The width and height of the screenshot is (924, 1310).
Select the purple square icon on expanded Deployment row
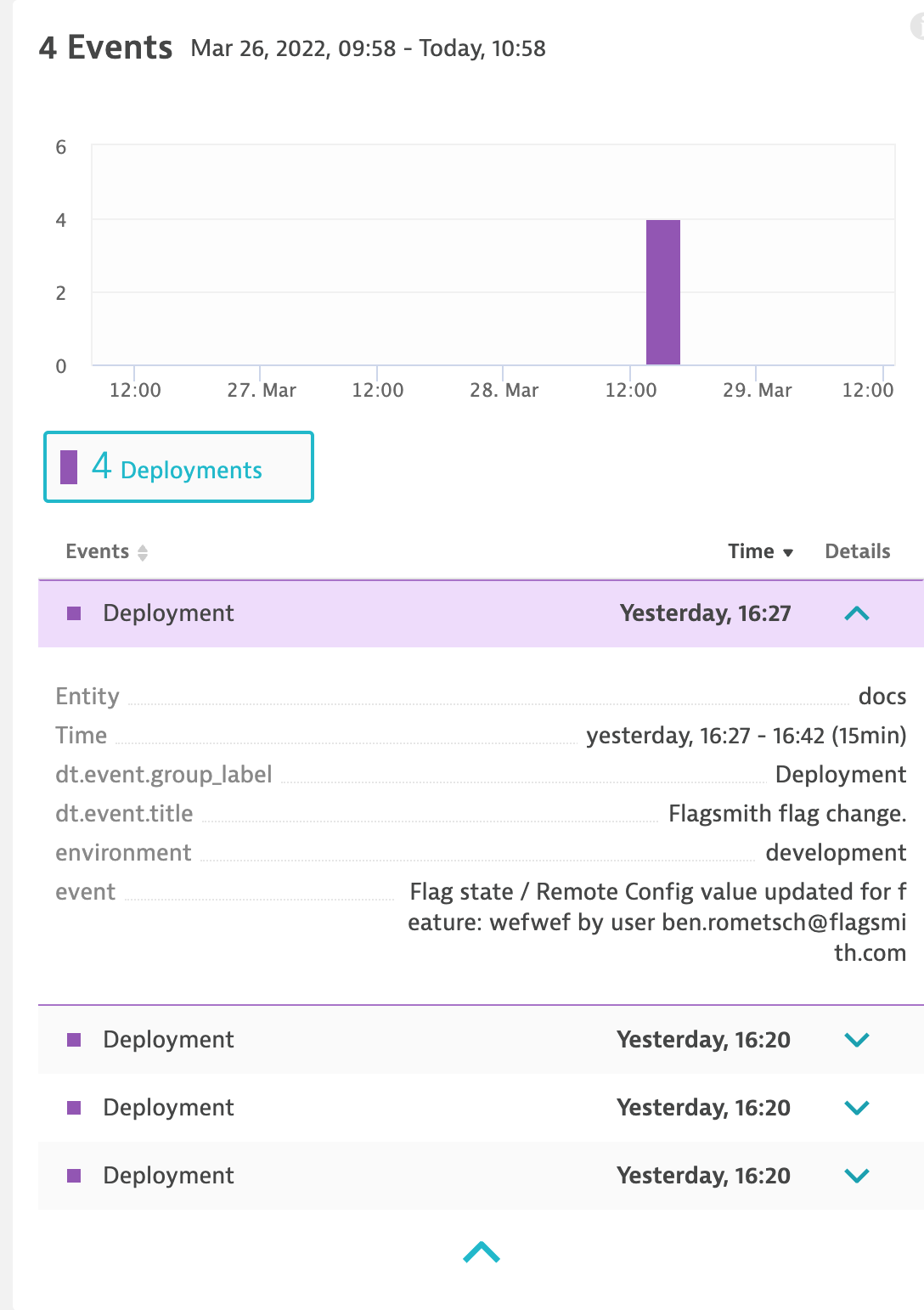[x=76, y=613]
